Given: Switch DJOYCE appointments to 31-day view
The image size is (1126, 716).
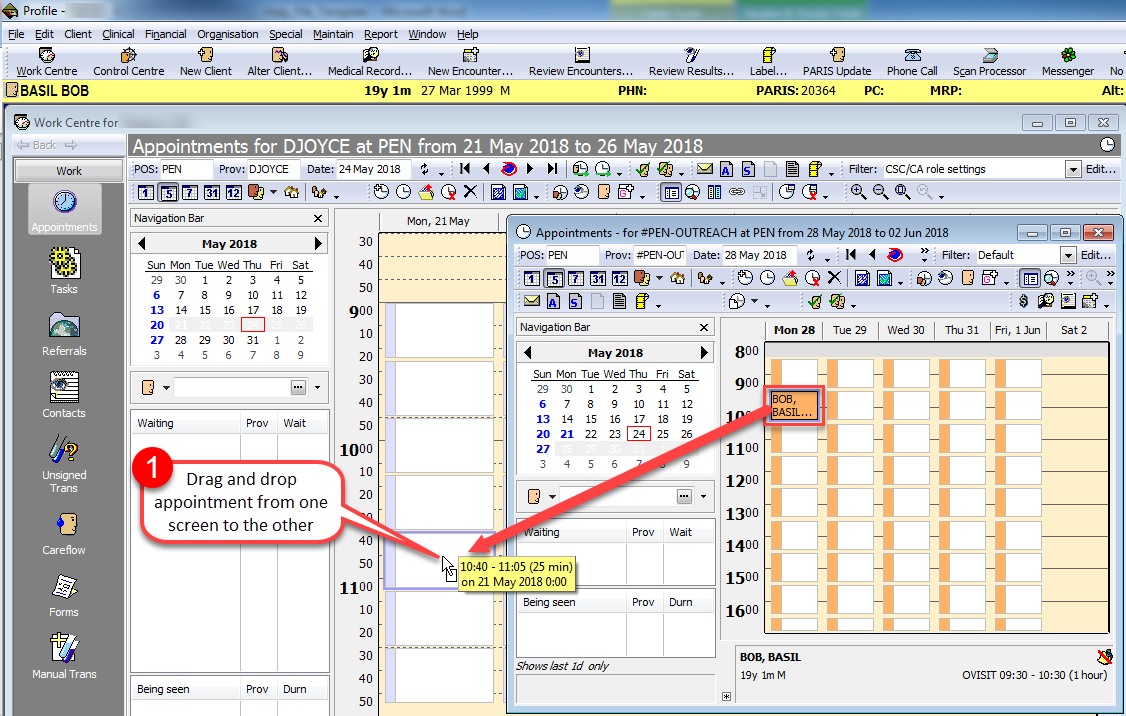Looking at the screenshot, I should tap(211, 192).
